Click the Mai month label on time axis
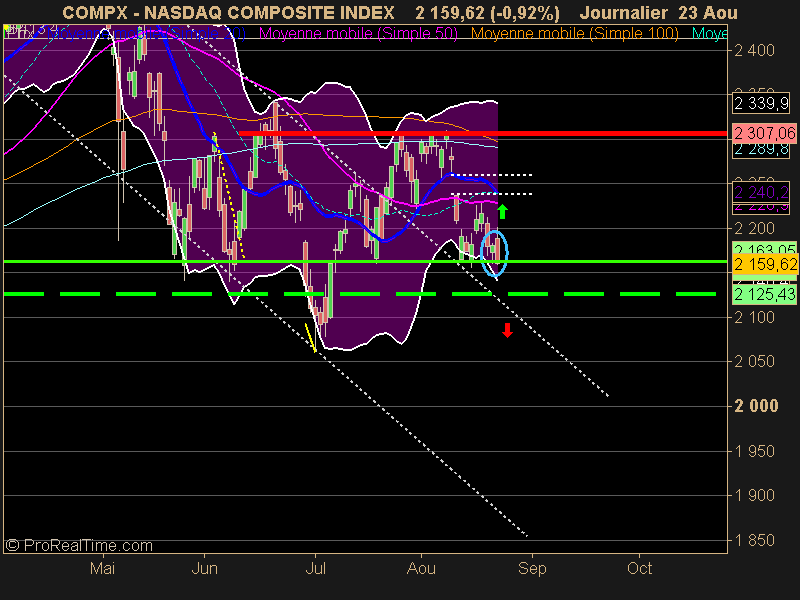Viewport: 800px width, 600px height. (x=103, y=568)
